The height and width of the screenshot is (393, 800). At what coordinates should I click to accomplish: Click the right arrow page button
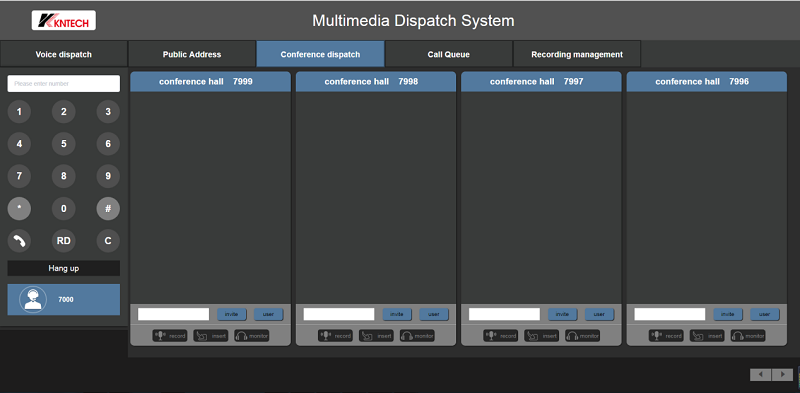782,375
